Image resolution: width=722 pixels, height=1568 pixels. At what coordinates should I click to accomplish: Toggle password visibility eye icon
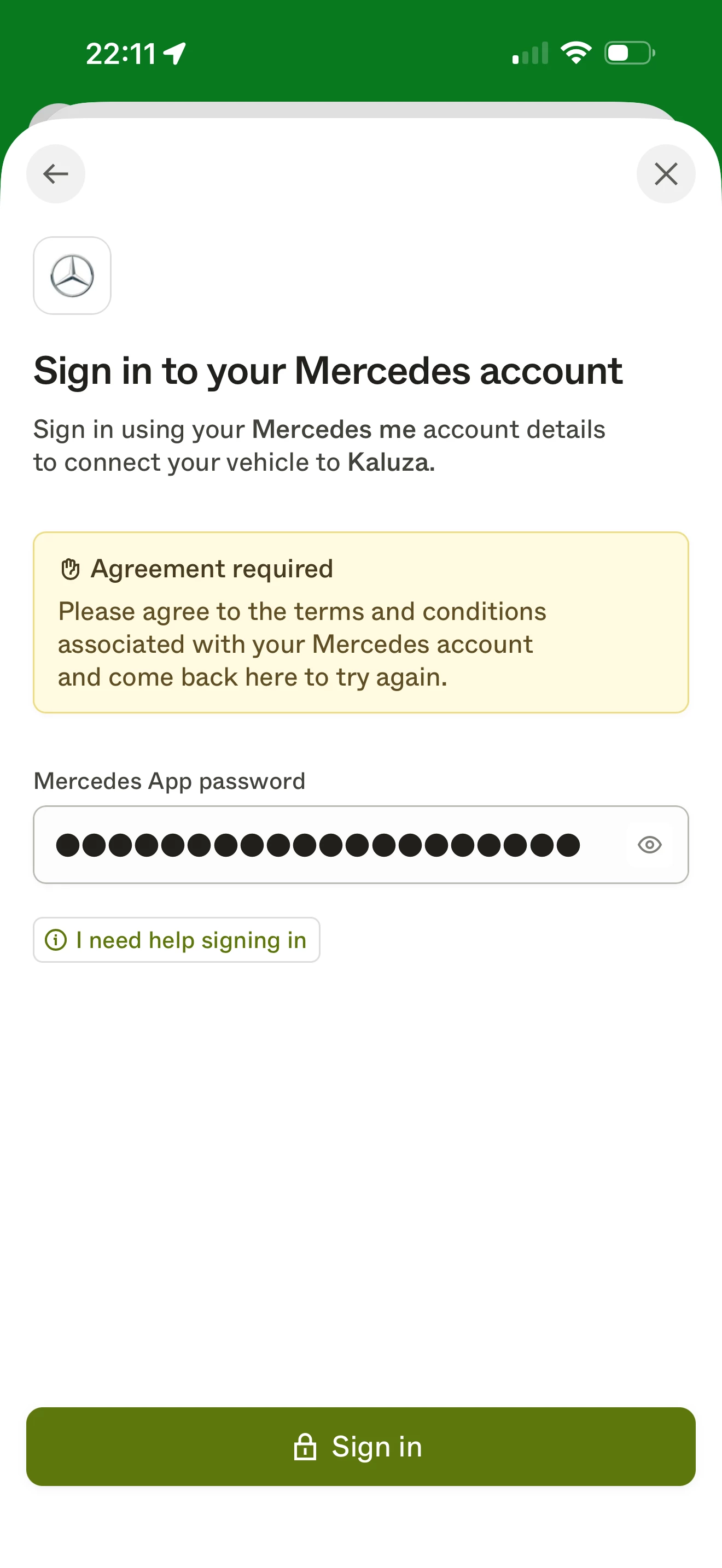(649, 845)
